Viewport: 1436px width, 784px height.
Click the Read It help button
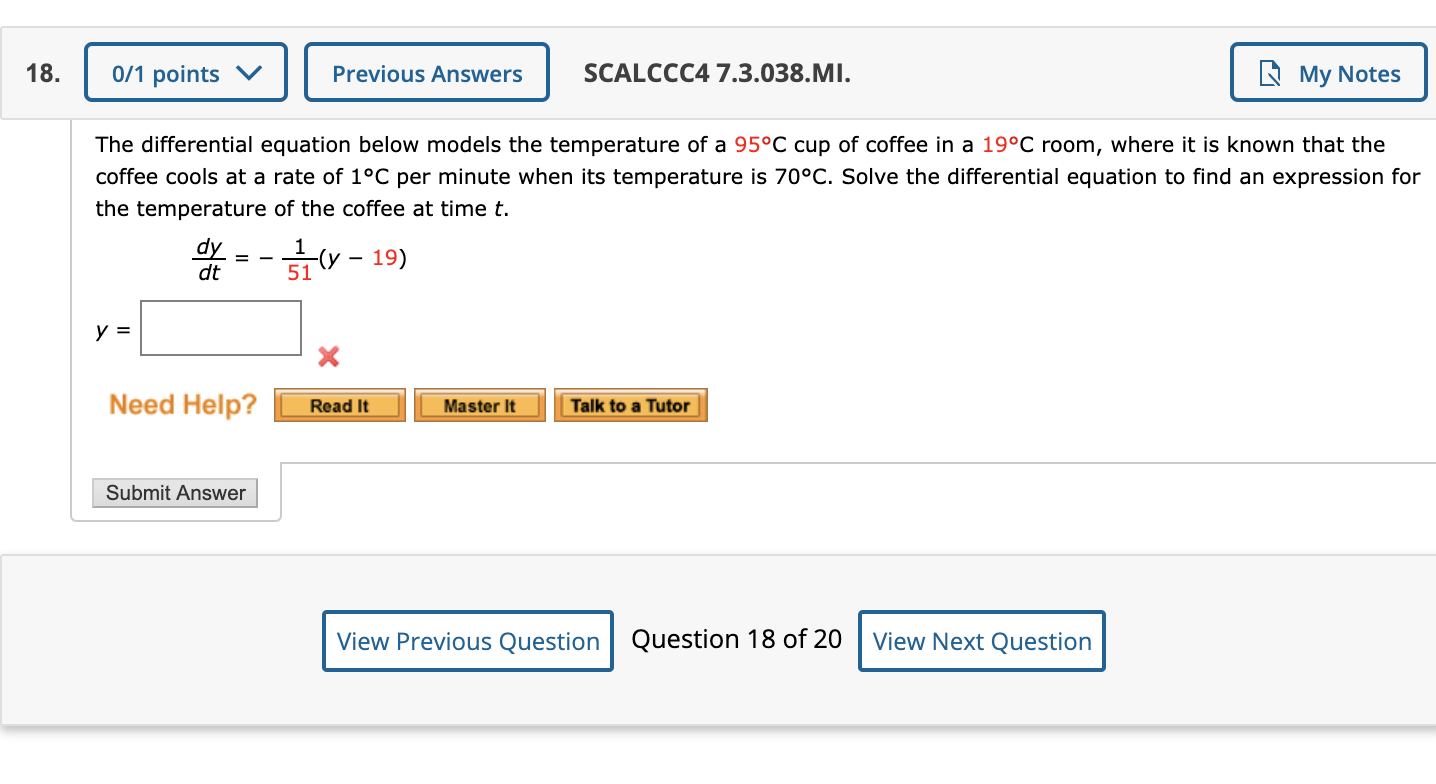pyautogui.click(x=339, y=405)
